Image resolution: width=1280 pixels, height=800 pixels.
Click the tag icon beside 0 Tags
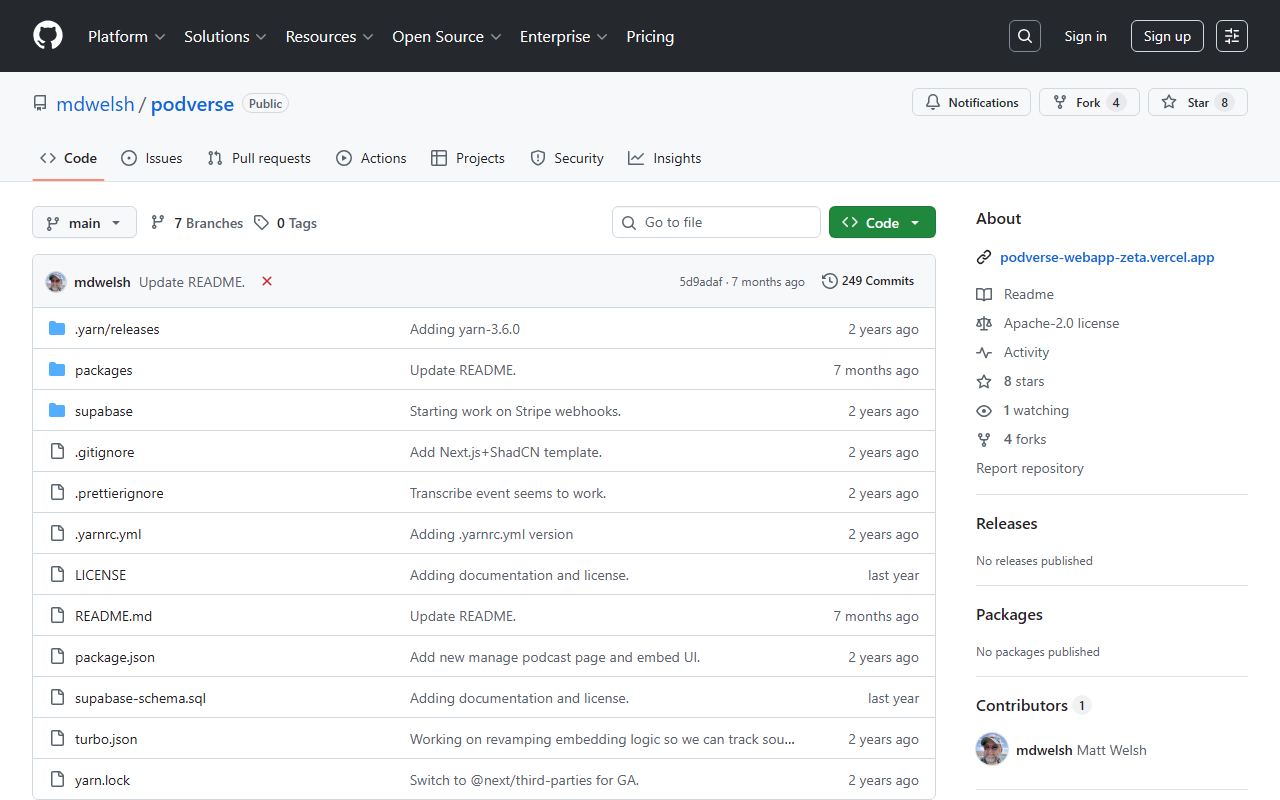pyautogui.click(x=261, y=223)
